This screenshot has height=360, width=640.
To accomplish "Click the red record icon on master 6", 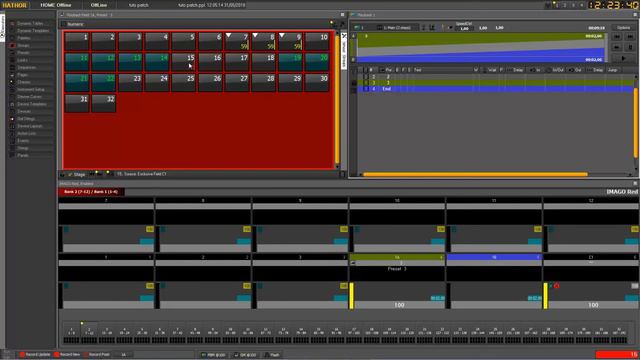I will [x=556, y=286].
